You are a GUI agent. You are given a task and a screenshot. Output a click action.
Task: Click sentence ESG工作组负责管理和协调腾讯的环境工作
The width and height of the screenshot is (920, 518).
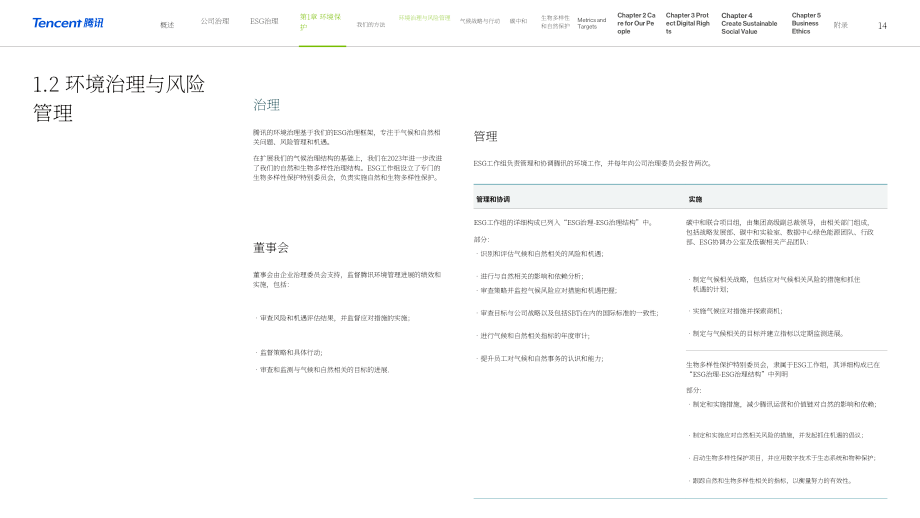pos(593,163)
